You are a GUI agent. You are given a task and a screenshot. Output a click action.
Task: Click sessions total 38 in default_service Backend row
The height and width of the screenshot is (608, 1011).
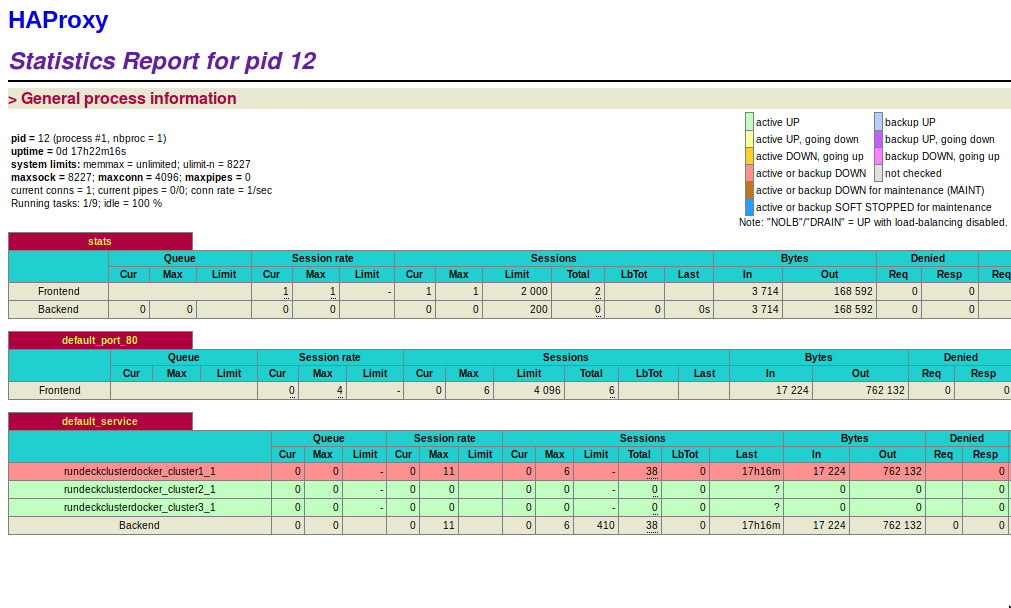tap(651, 525)
